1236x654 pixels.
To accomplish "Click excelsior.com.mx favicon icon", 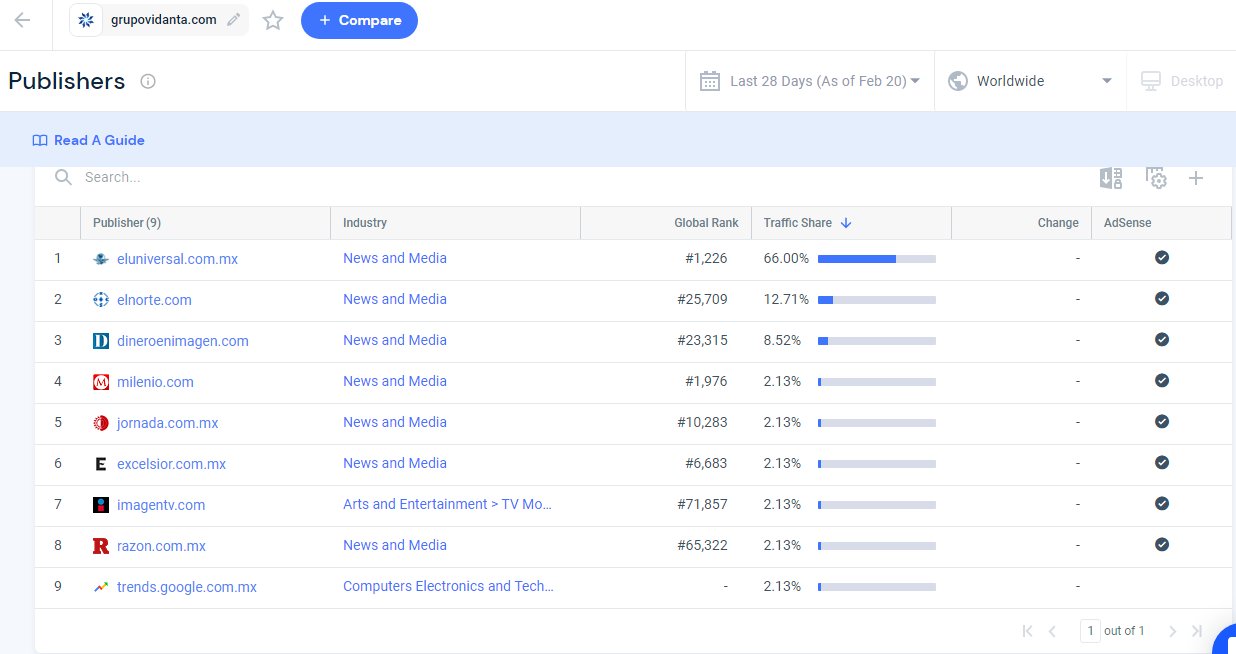I will (x=100, y=464).
